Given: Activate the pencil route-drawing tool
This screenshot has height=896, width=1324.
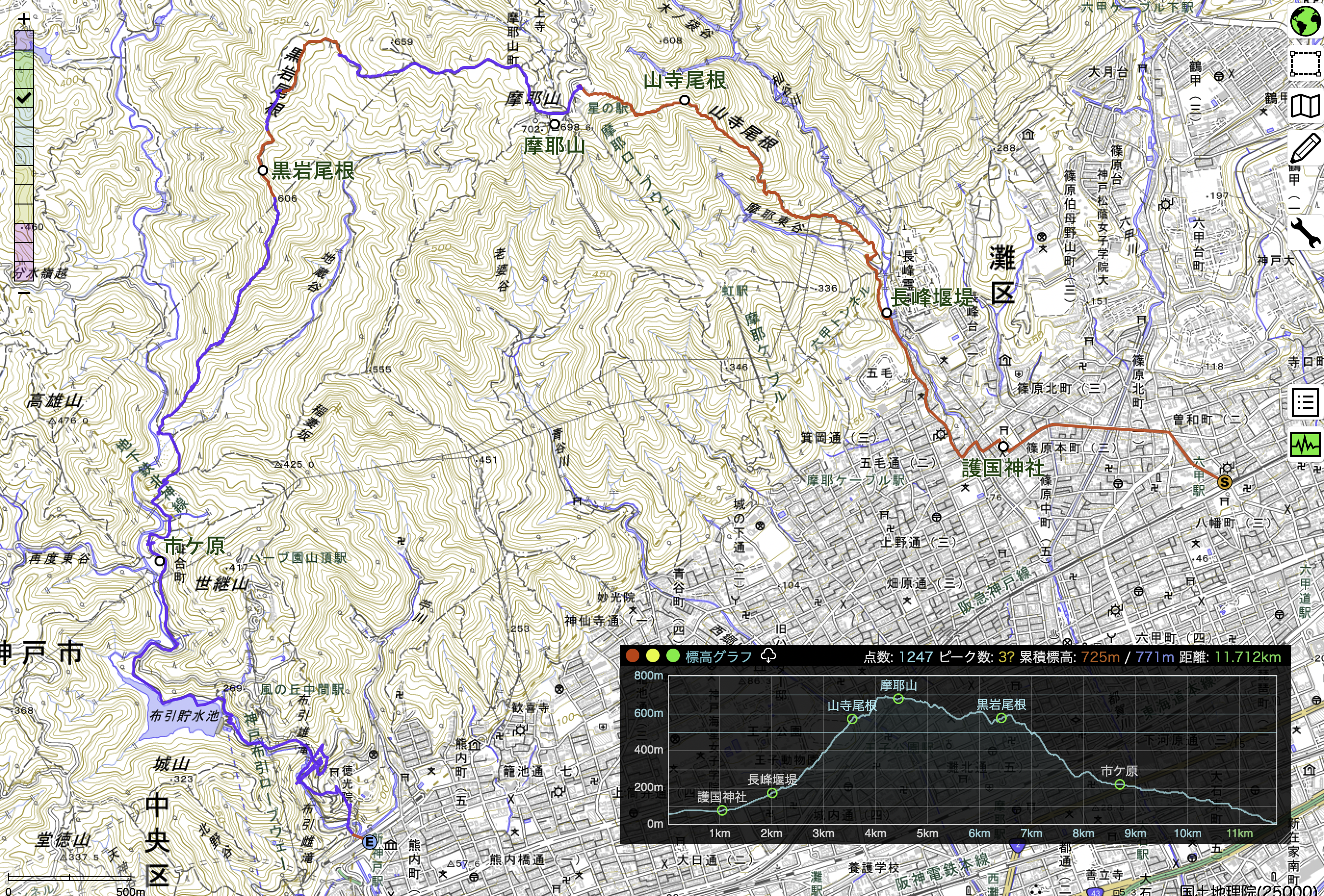Looking at the screenshot, I should 1306,148.
